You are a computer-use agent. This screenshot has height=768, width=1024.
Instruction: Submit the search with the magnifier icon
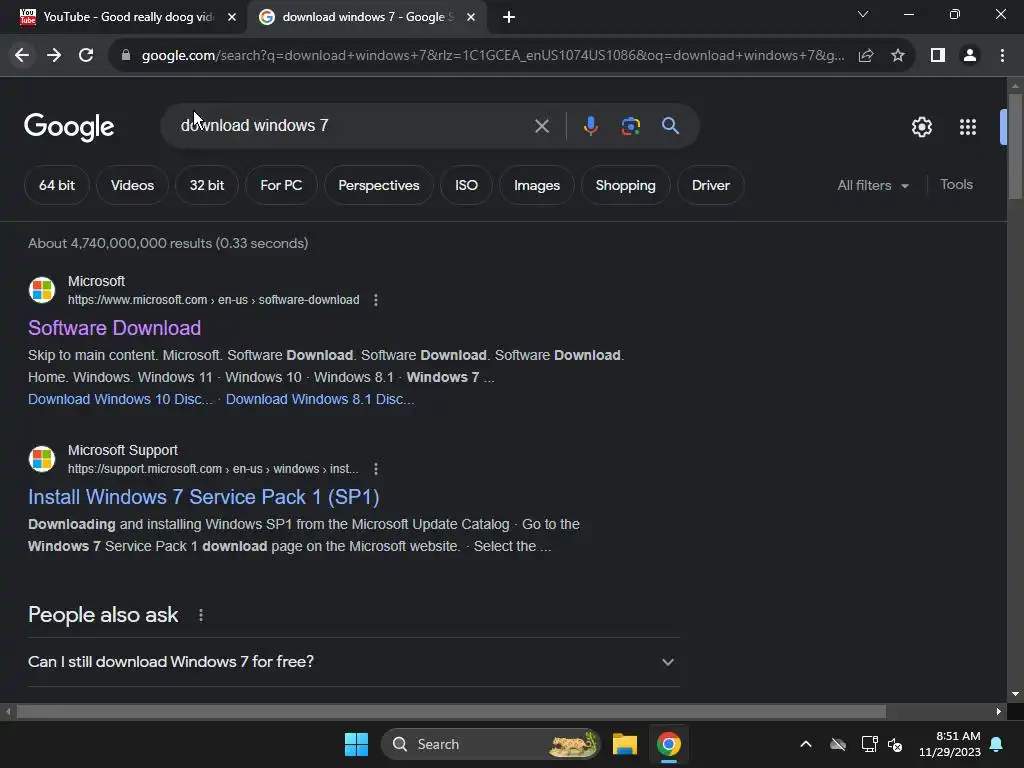(x=670, y=126)
